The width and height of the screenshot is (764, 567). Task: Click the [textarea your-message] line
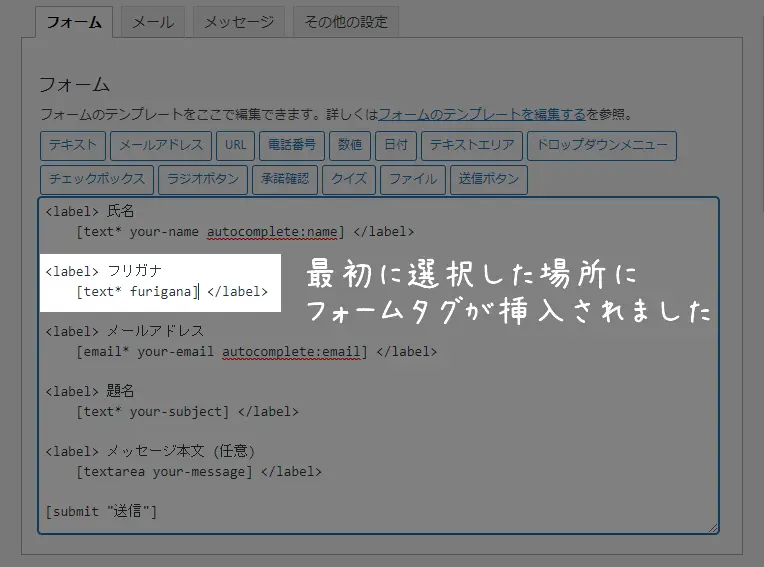coord(199,472)
